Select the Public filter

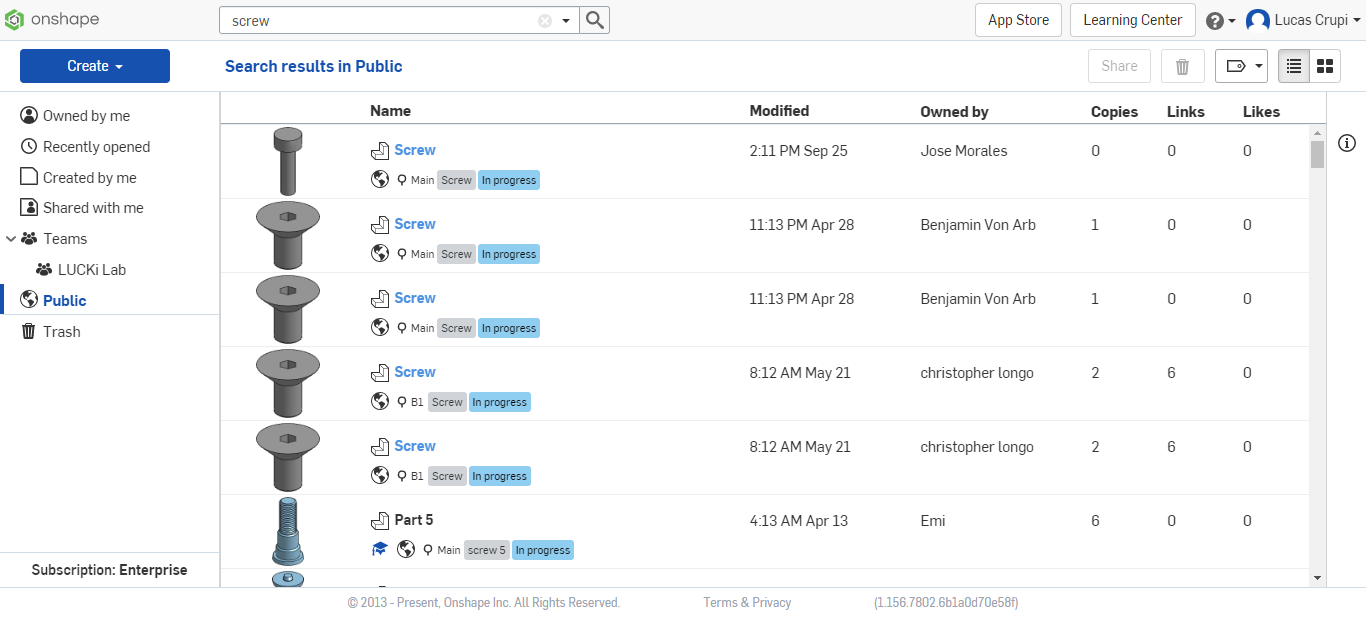coord(64,300)
